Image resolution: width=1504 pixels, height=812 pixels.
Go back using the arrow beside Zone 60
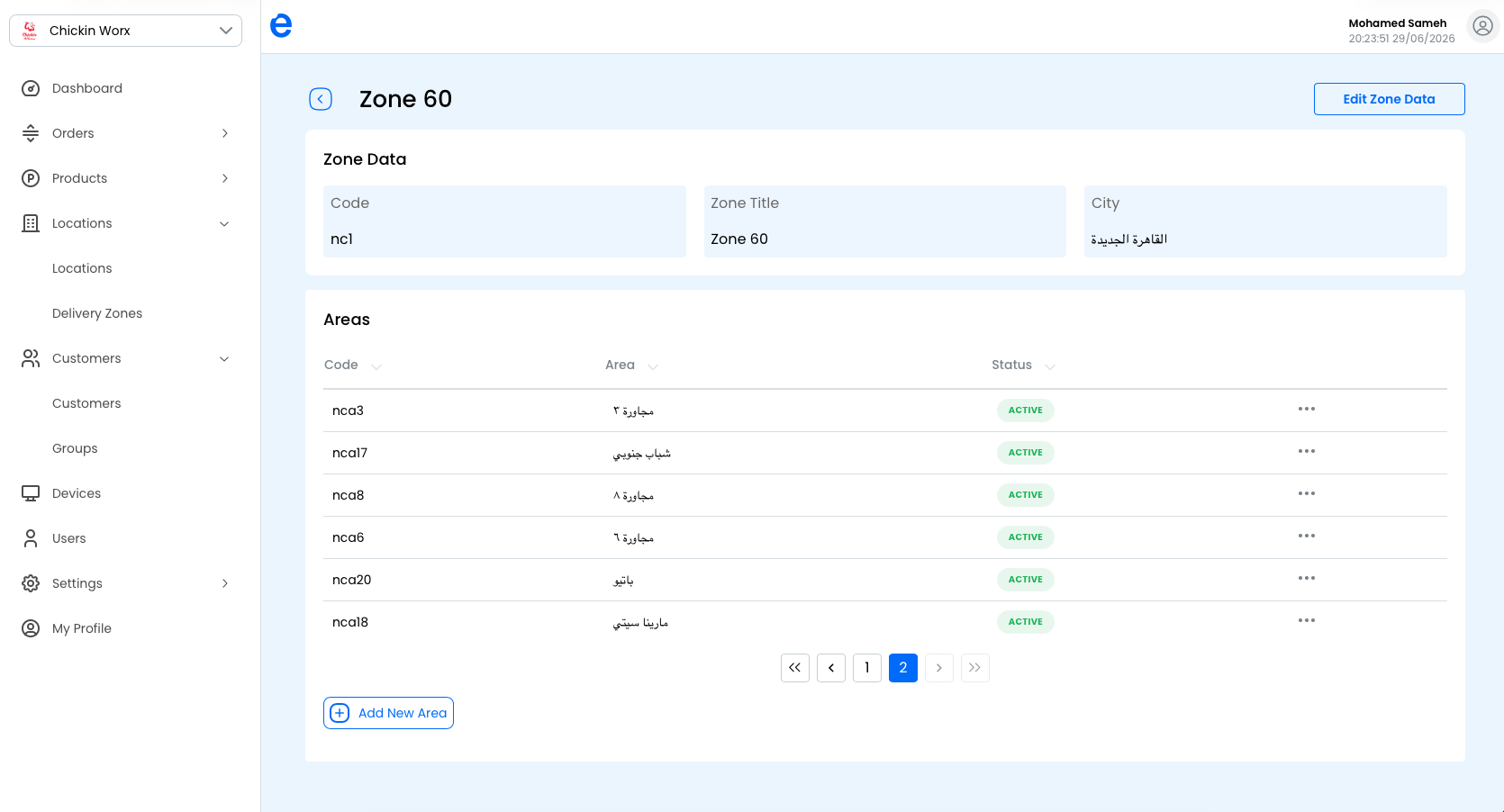point(321,99)
